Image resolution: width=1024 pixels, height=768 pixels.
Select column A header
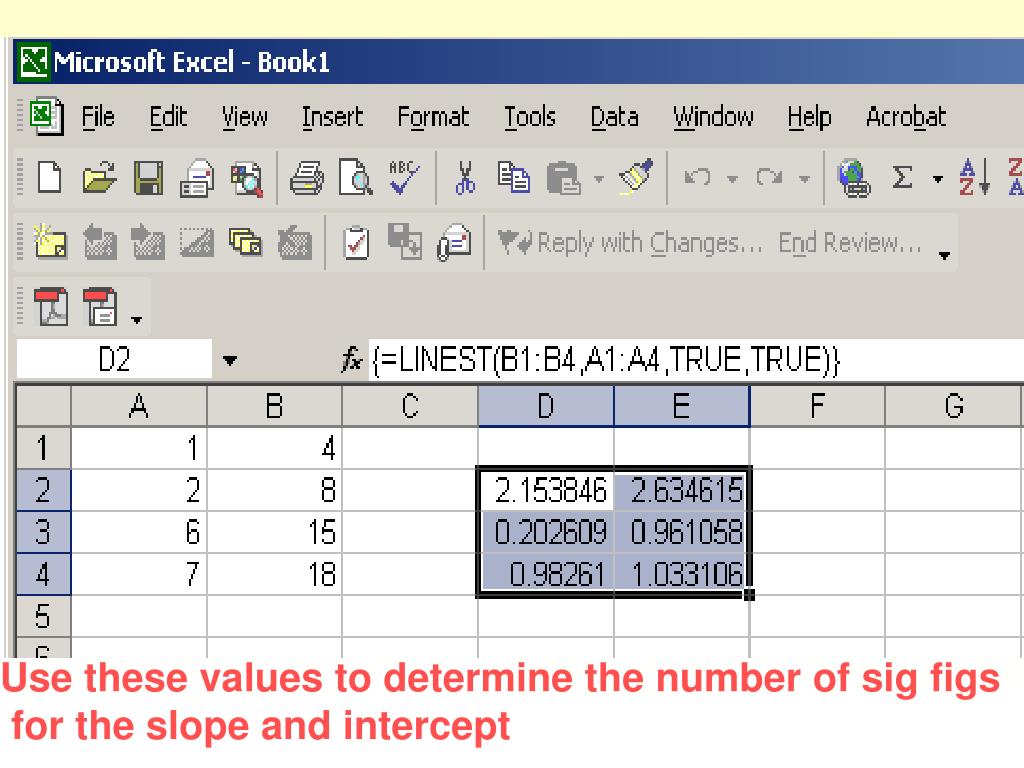[x=138, y=406]
